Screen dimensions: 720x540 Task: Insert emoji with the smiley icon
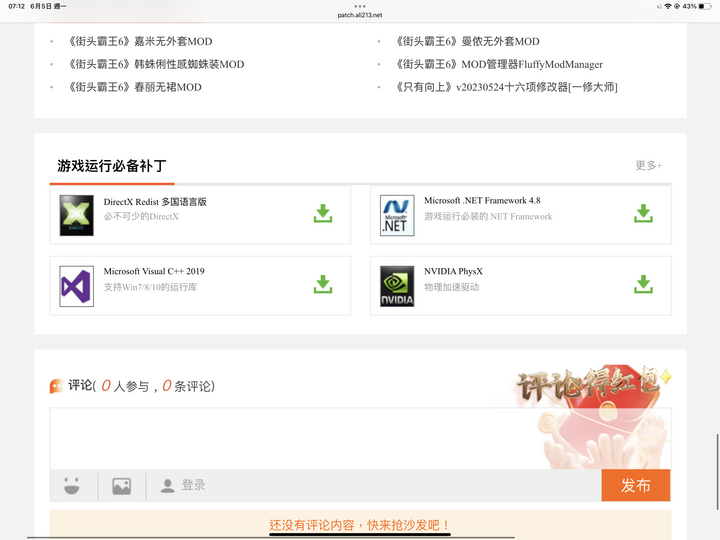72,485
